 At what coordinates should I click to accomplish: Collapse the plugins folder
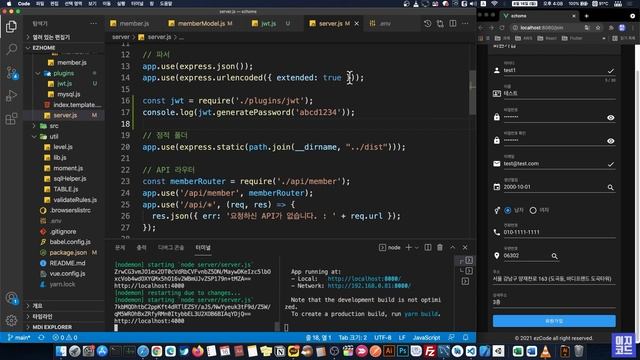63,73
